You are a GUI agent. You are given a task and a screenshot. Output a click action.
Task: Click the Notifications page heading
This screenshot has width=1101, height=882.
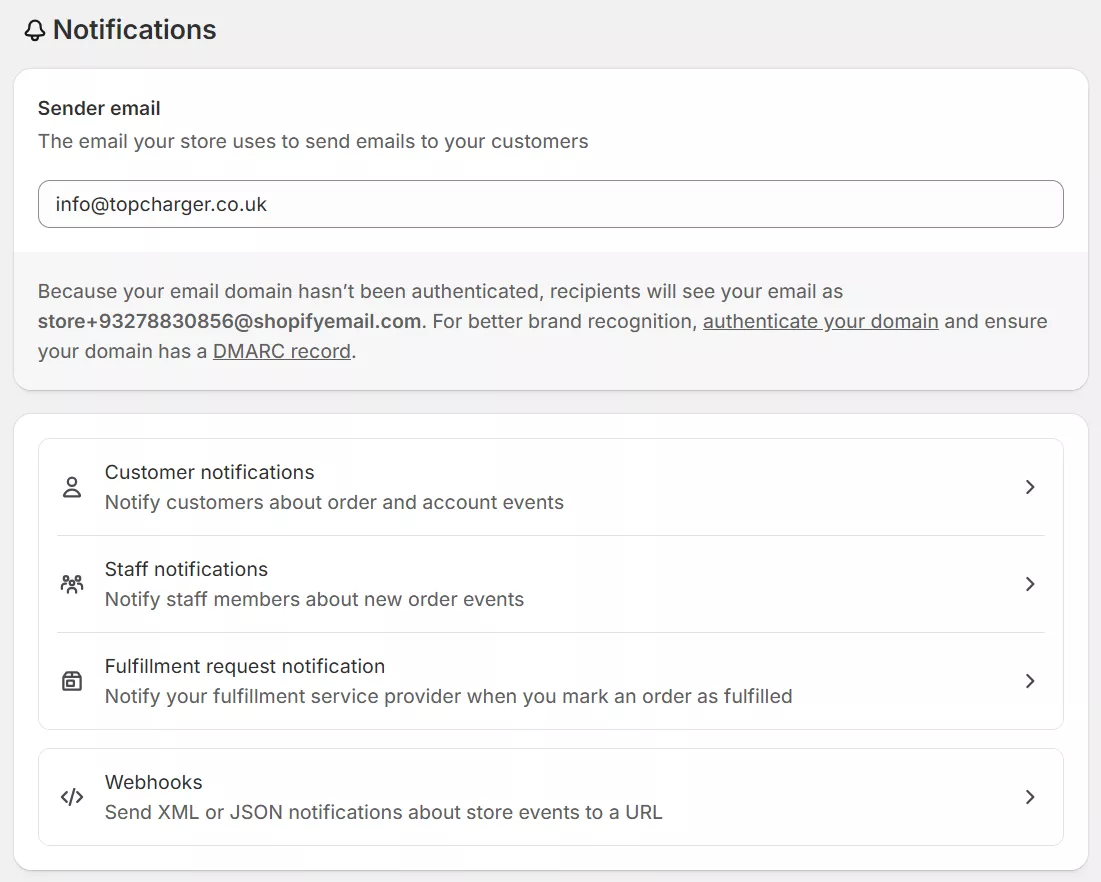pos(134,30)
